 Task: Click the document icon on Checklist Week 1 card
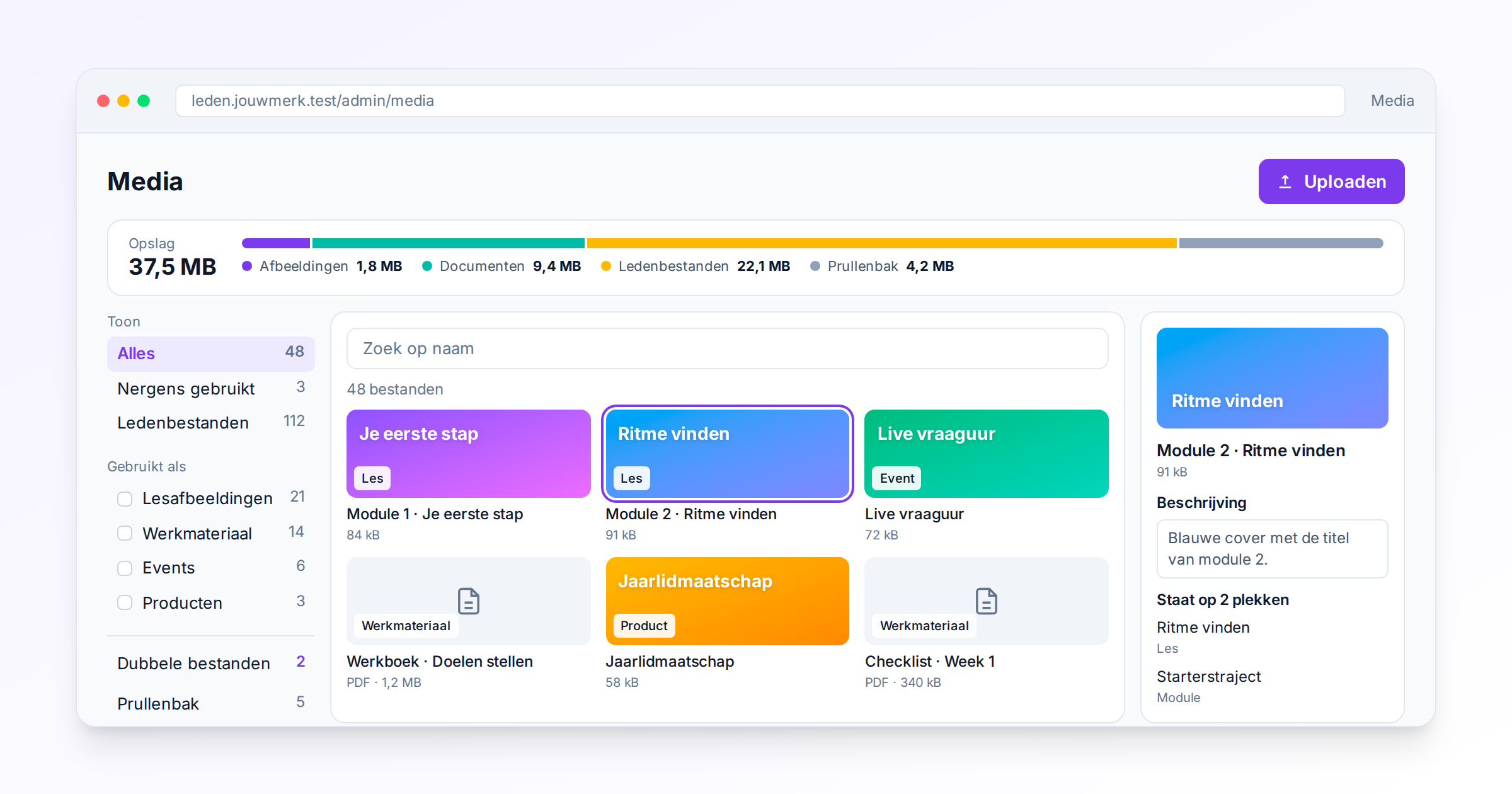click(x=986, y=601)
